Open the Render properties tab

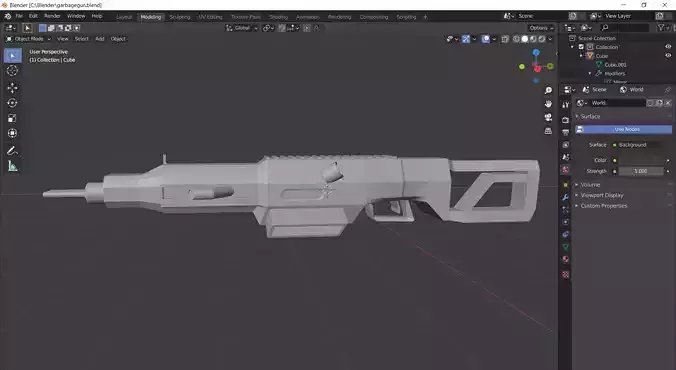[x=566, y=120]
